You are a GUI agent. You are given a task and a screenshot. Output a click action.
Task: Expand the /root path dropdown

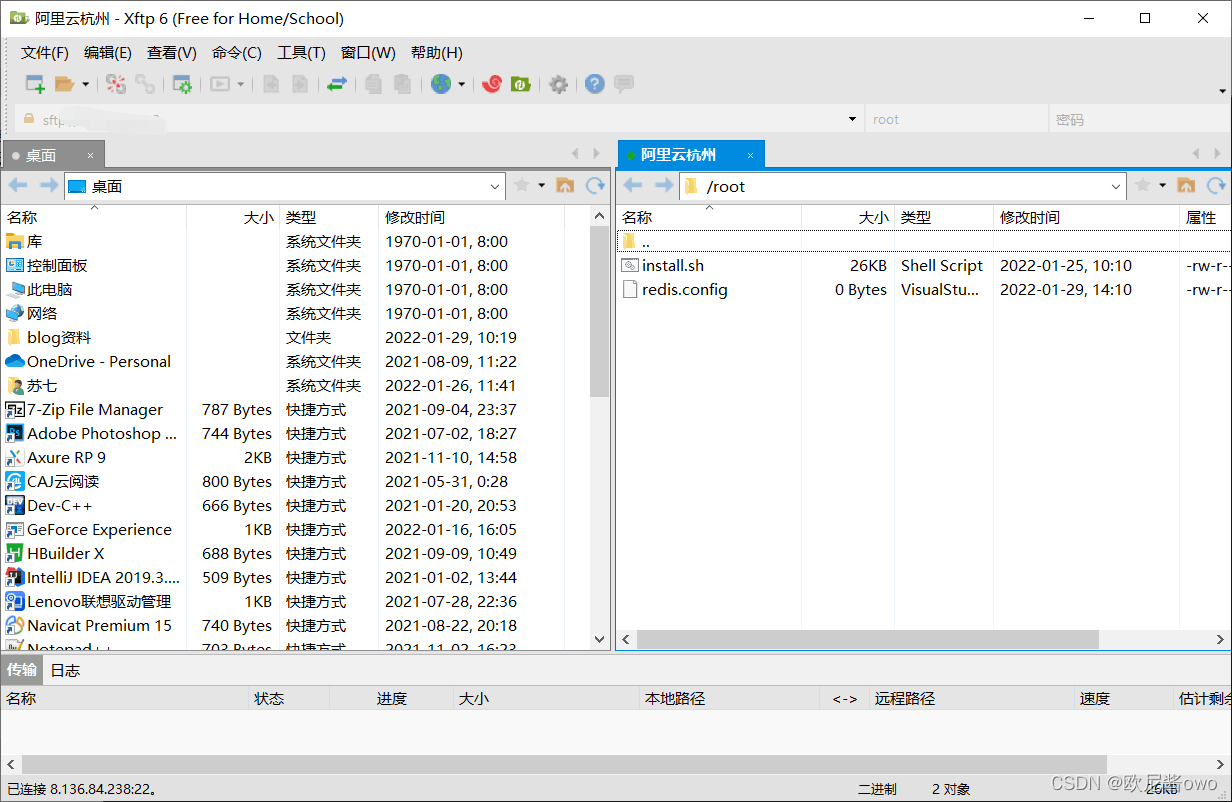click(x=1115, y=186)
